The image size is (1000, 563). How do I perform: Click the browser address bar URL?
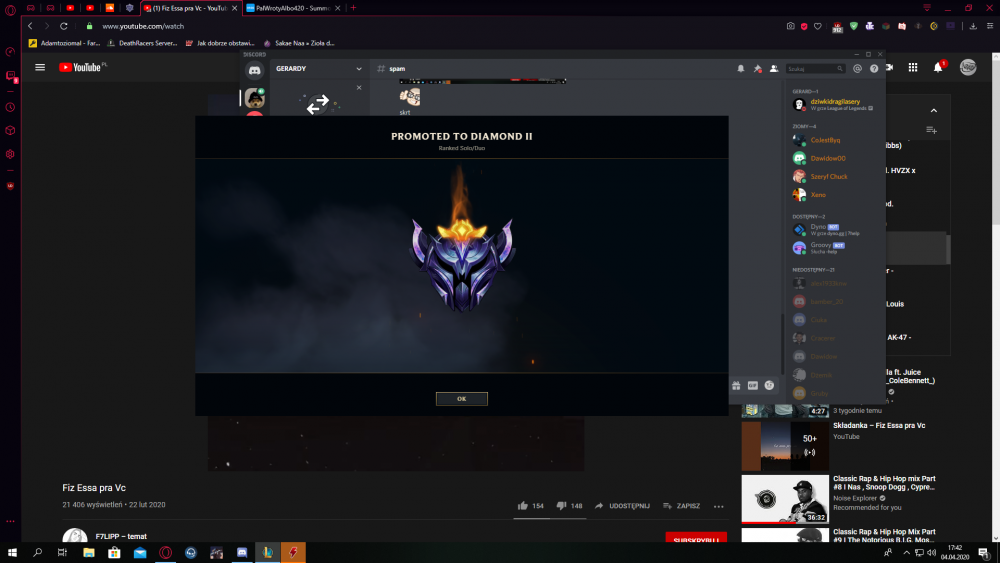143,26
